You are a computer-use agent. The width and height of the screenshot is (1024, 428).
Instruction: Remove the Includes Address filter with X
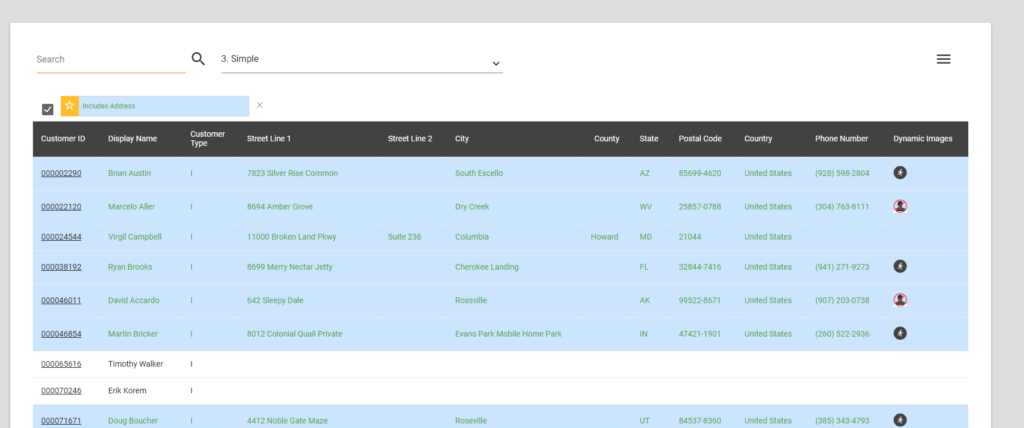259,105
